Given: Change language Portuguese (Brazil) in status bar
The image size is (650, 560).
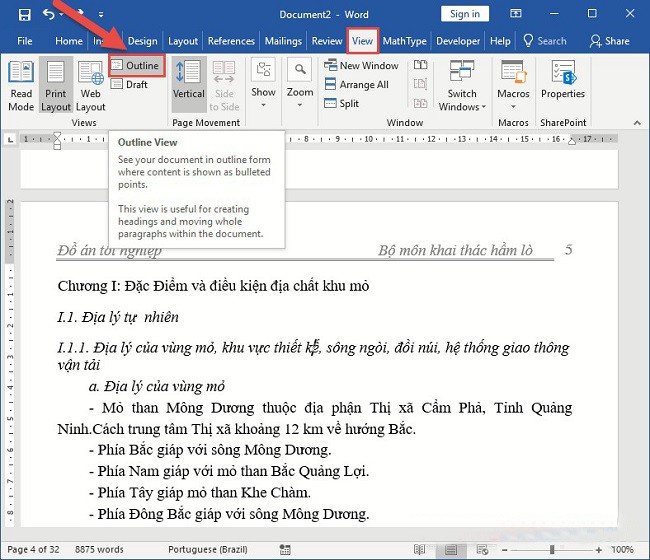Looking at the screenshot, I should coord(208,550).
